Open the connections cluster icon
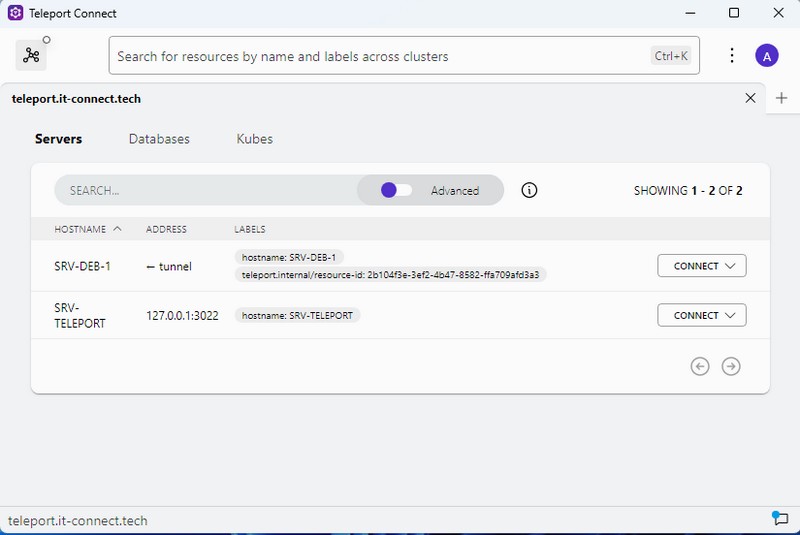 point(31,56)
